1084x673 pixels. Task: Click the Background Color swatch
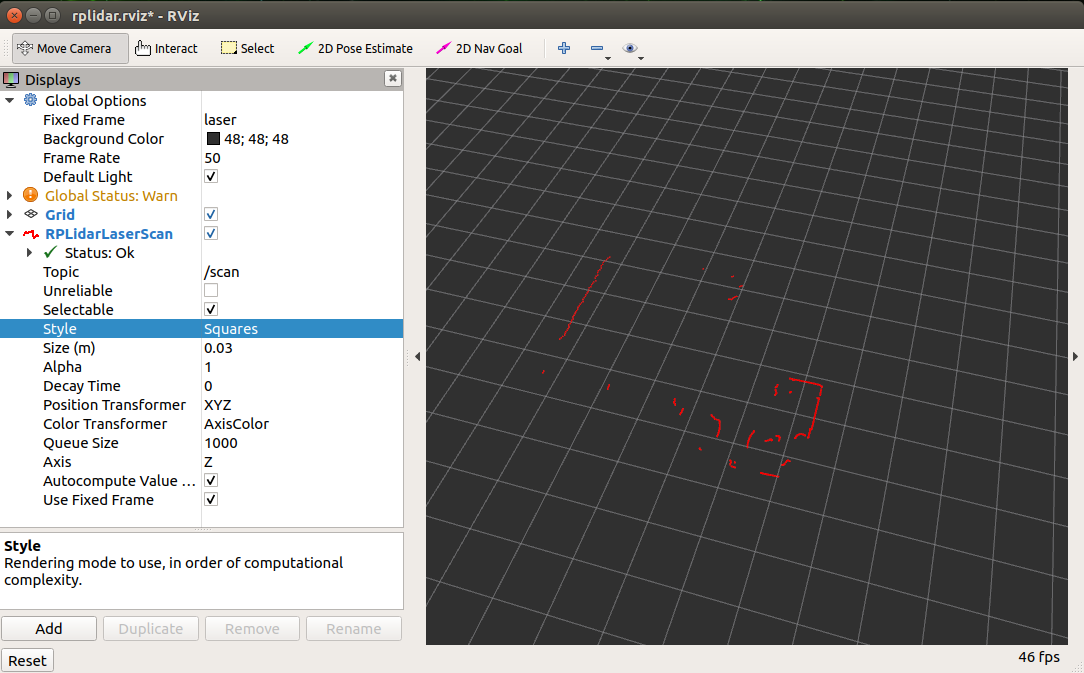click(213, 139)
